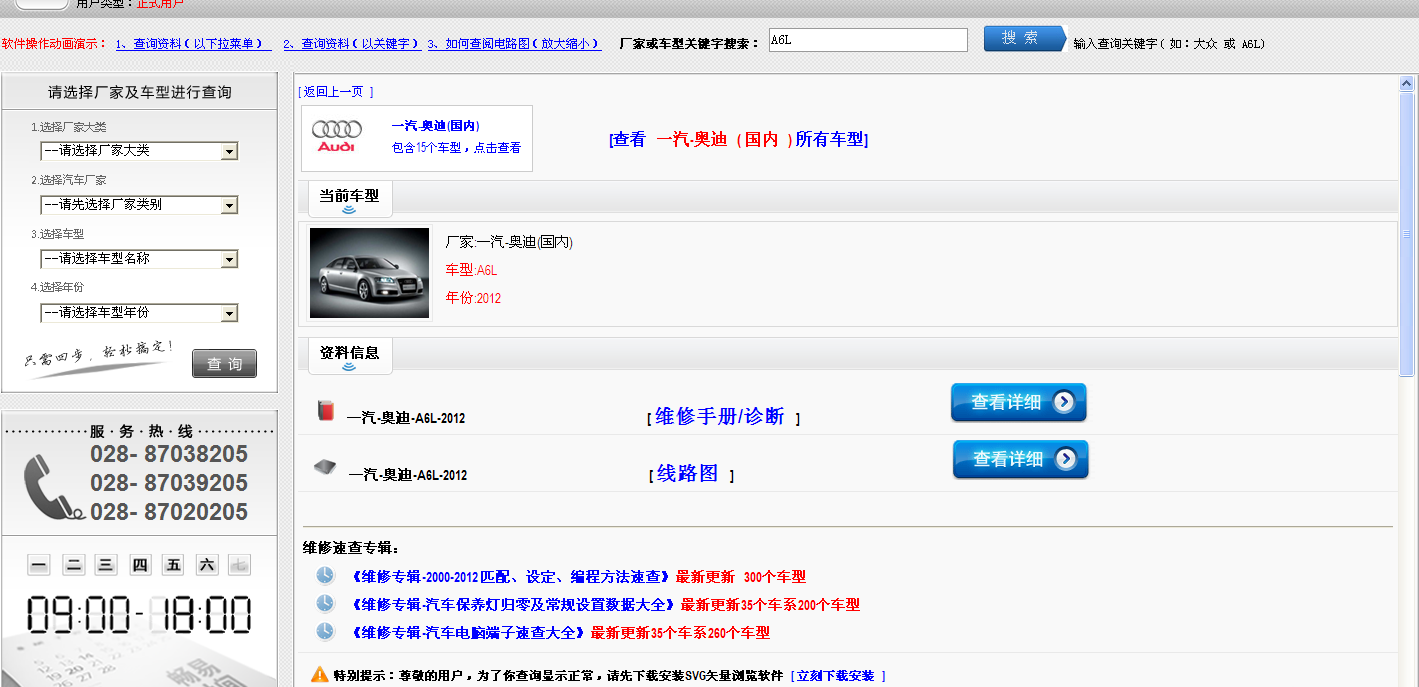Click clock icon beside 汽车电脑端子速查 topic
Viewport: 1419px width, 687px height.
pos(325,631)
